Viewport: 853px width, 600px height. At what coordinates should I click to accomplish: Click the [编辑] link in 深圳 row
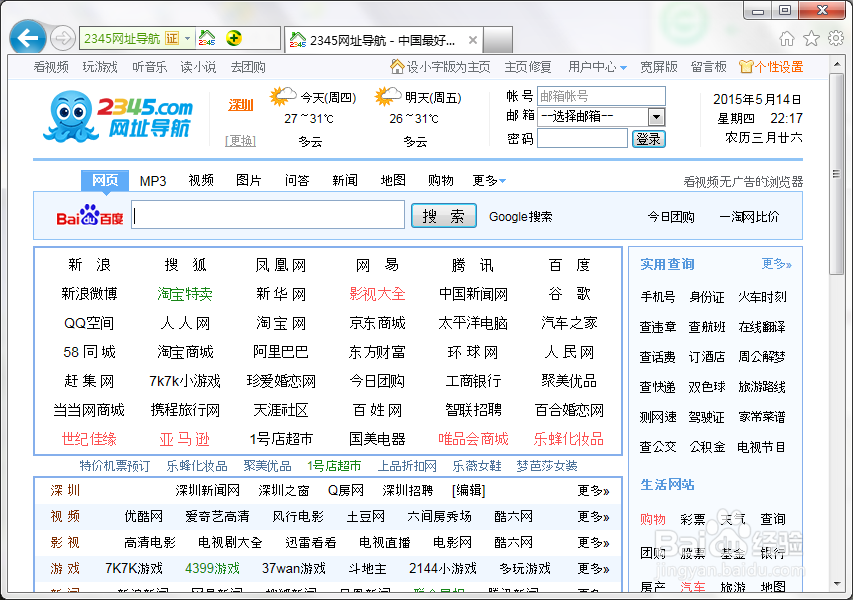[468, 491]
